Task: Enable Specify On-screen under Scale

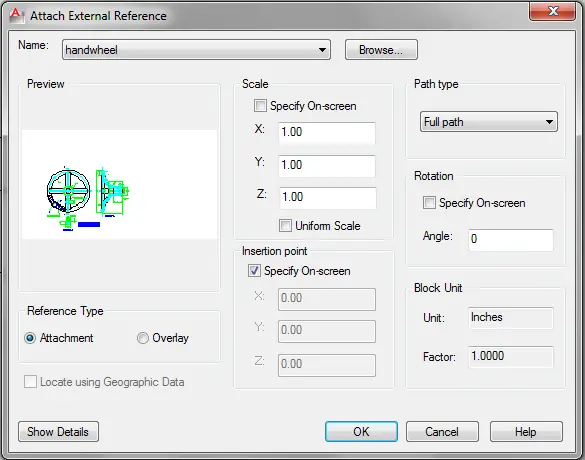Action: [260, 106]
